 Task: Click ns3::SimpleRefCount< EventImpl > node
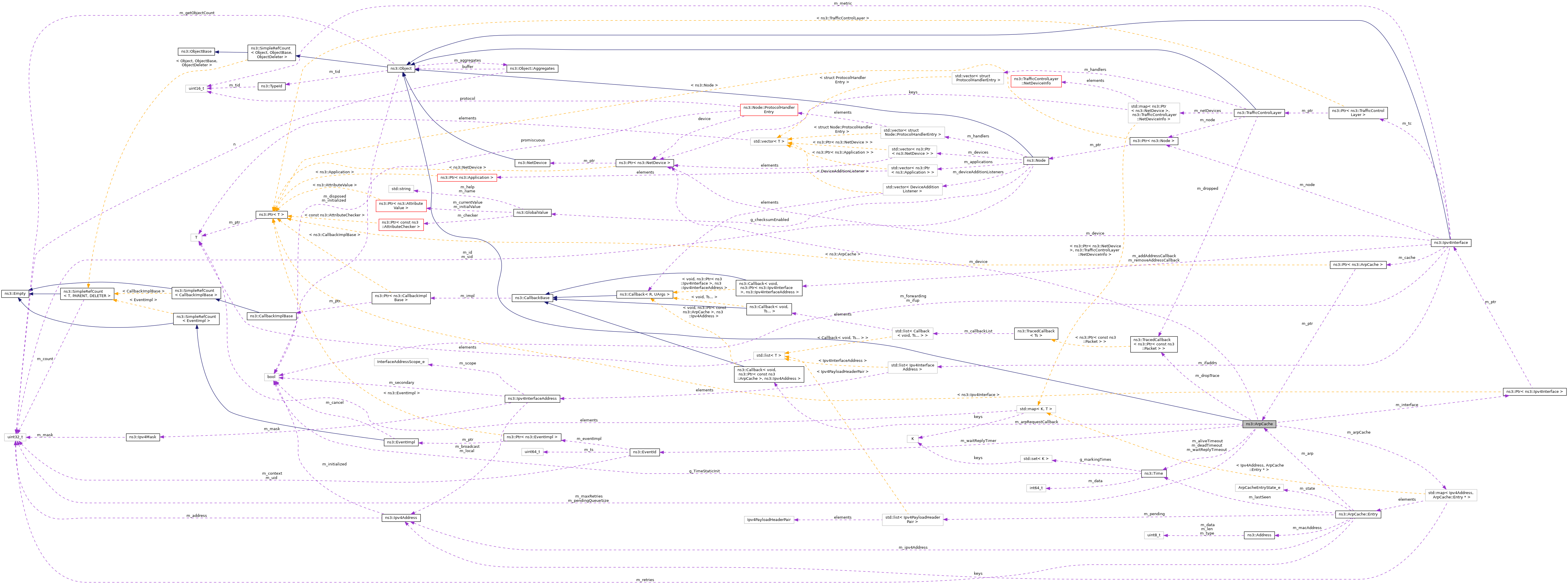click(x=197, y=318)
